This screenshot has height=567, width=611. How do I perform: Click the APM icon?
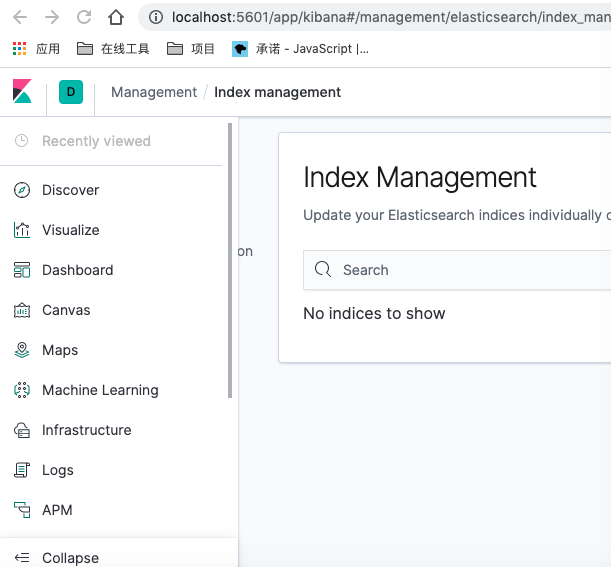[x=22, y=510]
